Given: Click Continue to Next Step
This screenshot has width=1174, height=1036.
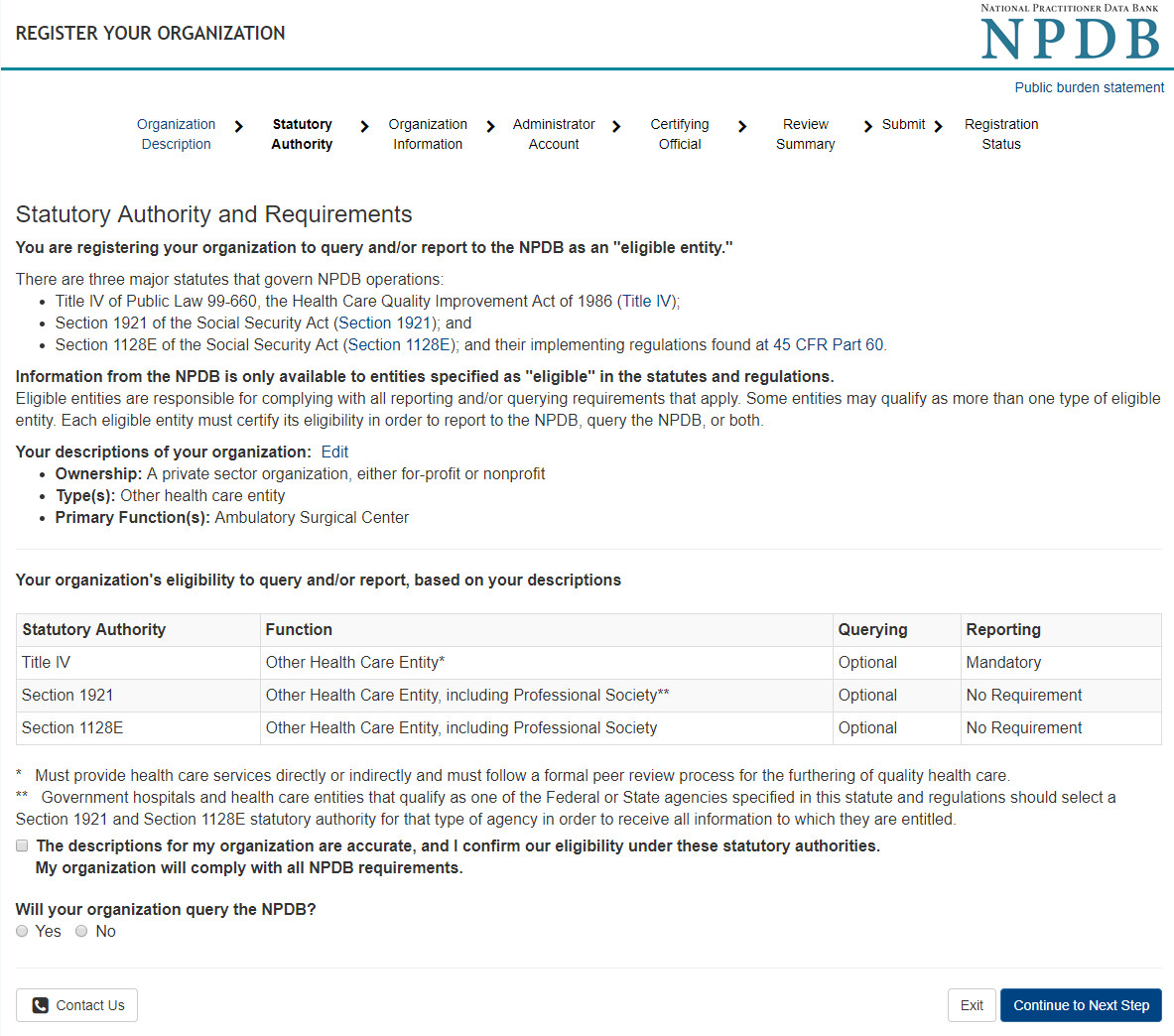Looking at the screenshot, I should click(1081, 1005).
